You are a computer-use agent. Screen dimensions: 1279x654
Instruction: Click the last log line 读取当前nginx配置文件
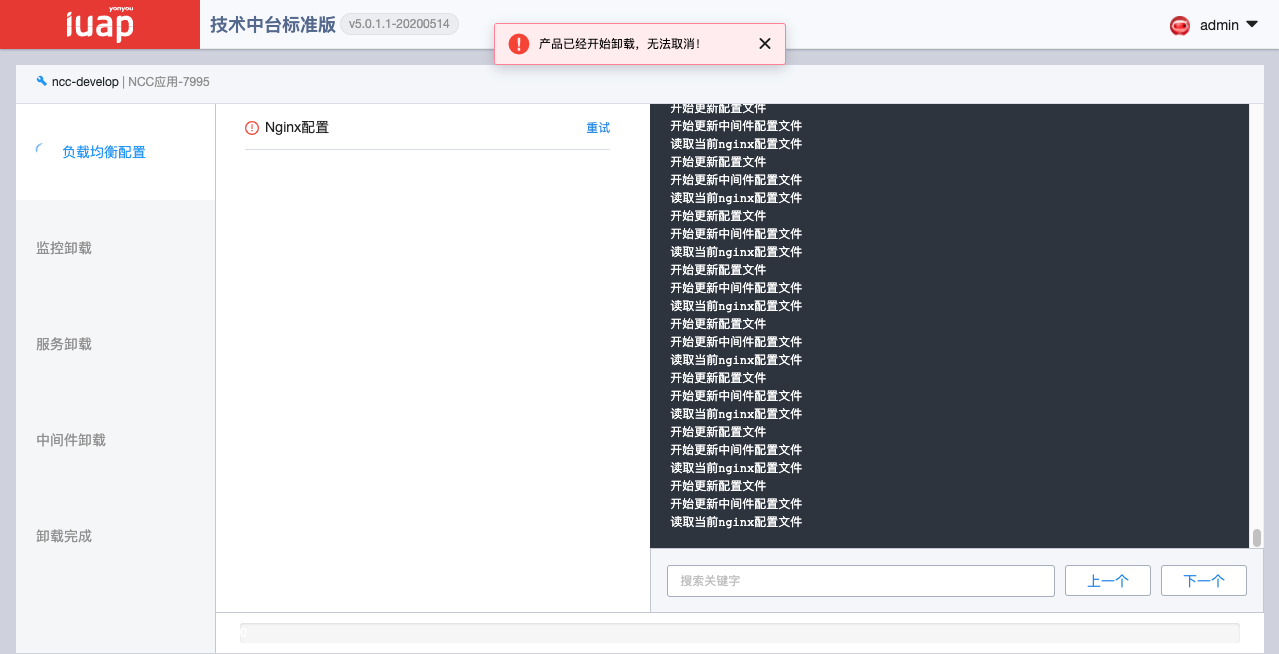click(736, 522)
